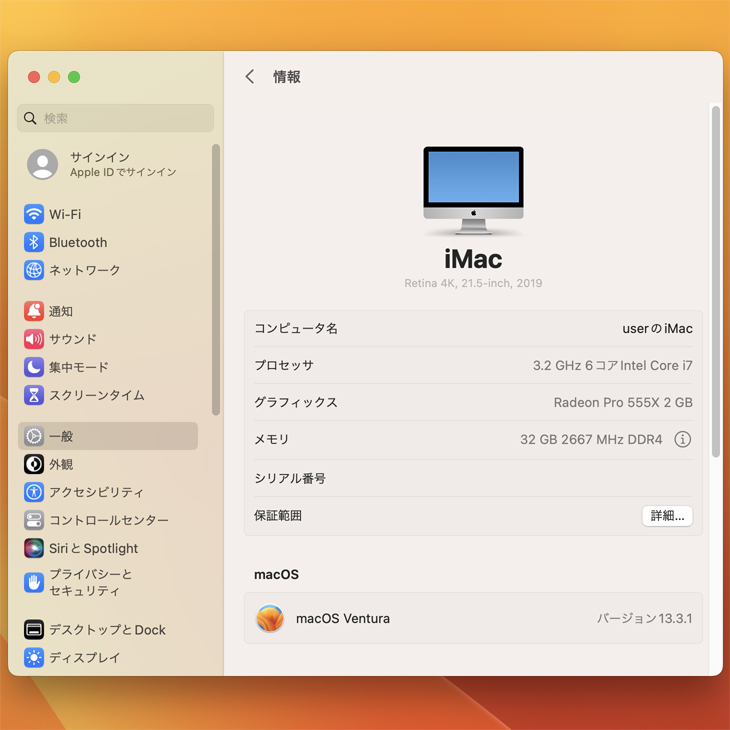730x730 pixels.
Task: Click the user の iMac computer name
Action: 657,329
